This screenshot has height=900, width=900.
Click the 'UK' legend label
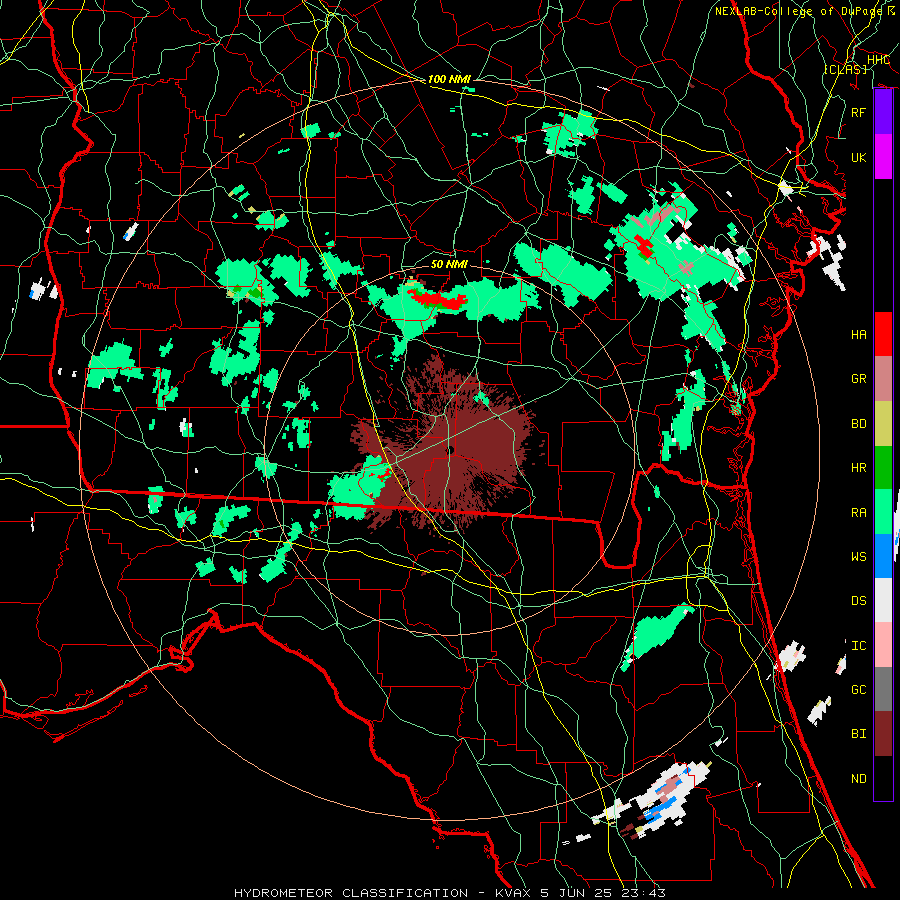tap(858, 157)
